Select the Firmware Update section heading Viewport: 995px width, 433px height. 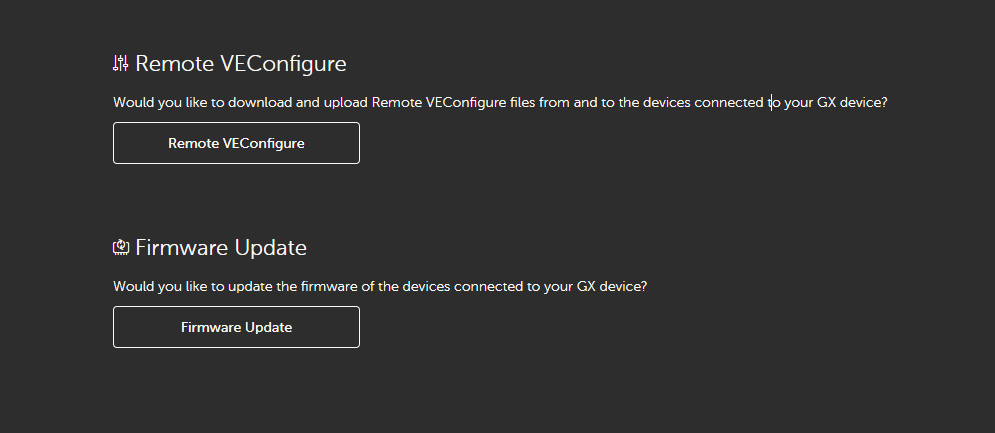click(221, 247)
